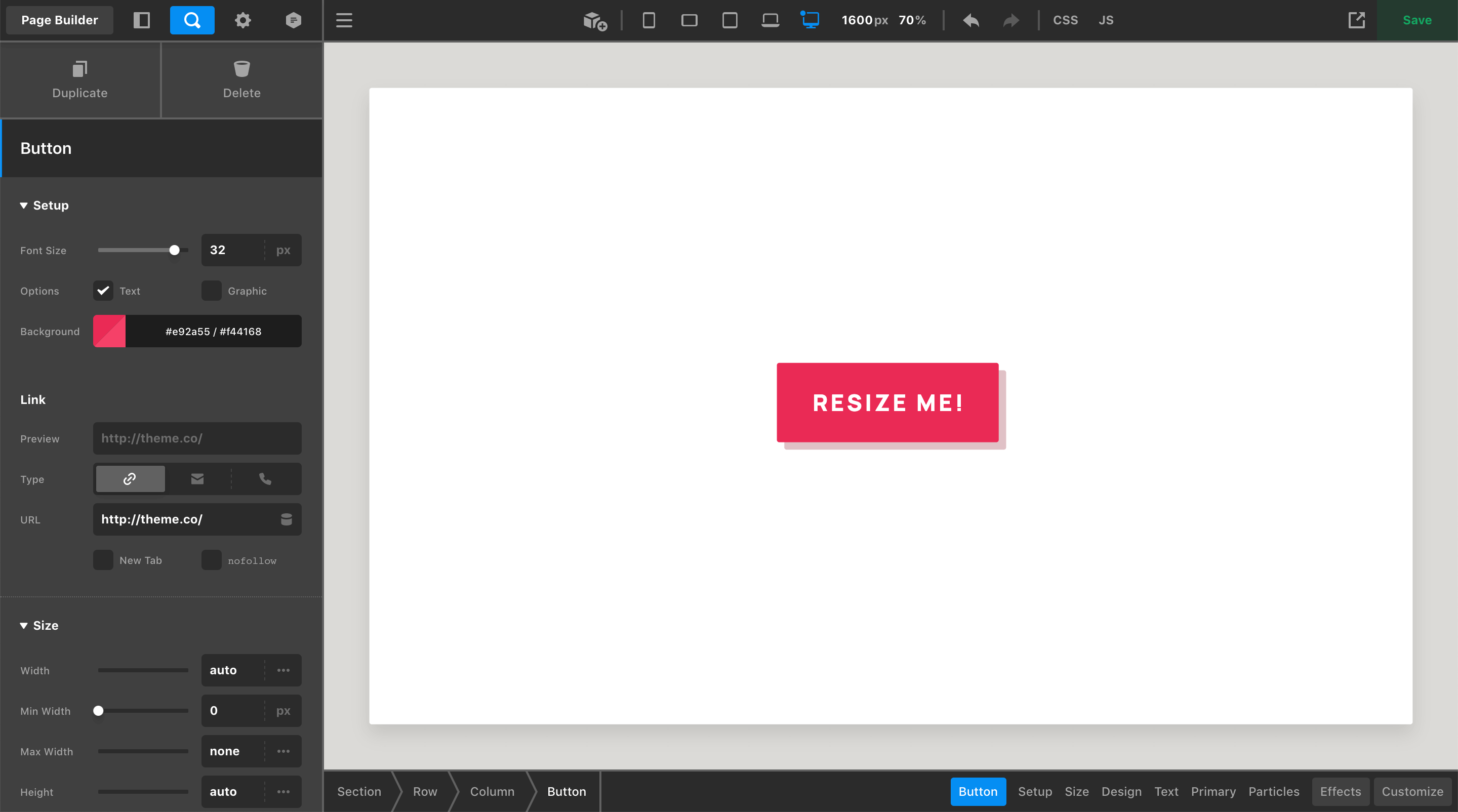Click the external link open icon
Screen dimensions: 1458x812
1356,19
